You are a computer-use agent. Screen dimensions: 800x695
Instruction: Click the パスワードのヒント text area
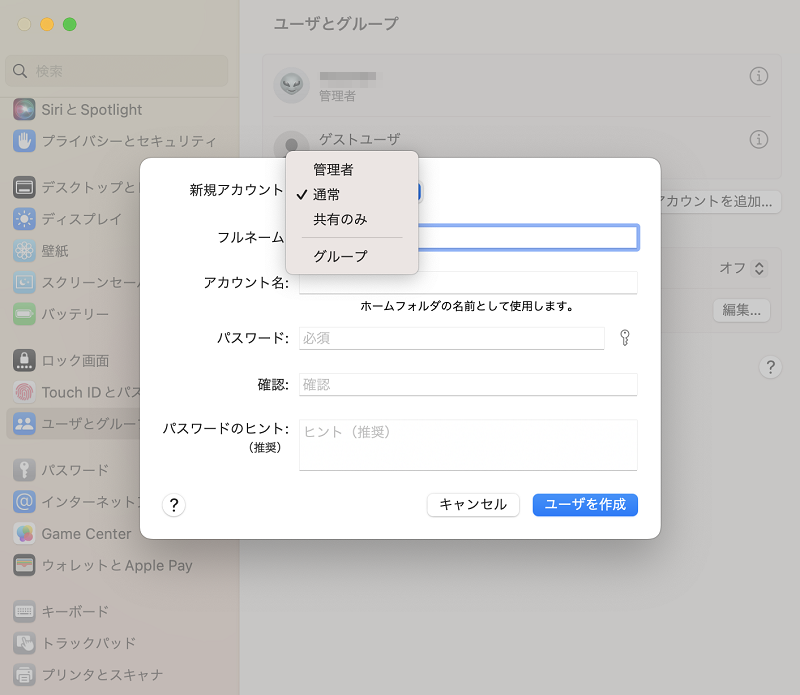tap(468, 444)
